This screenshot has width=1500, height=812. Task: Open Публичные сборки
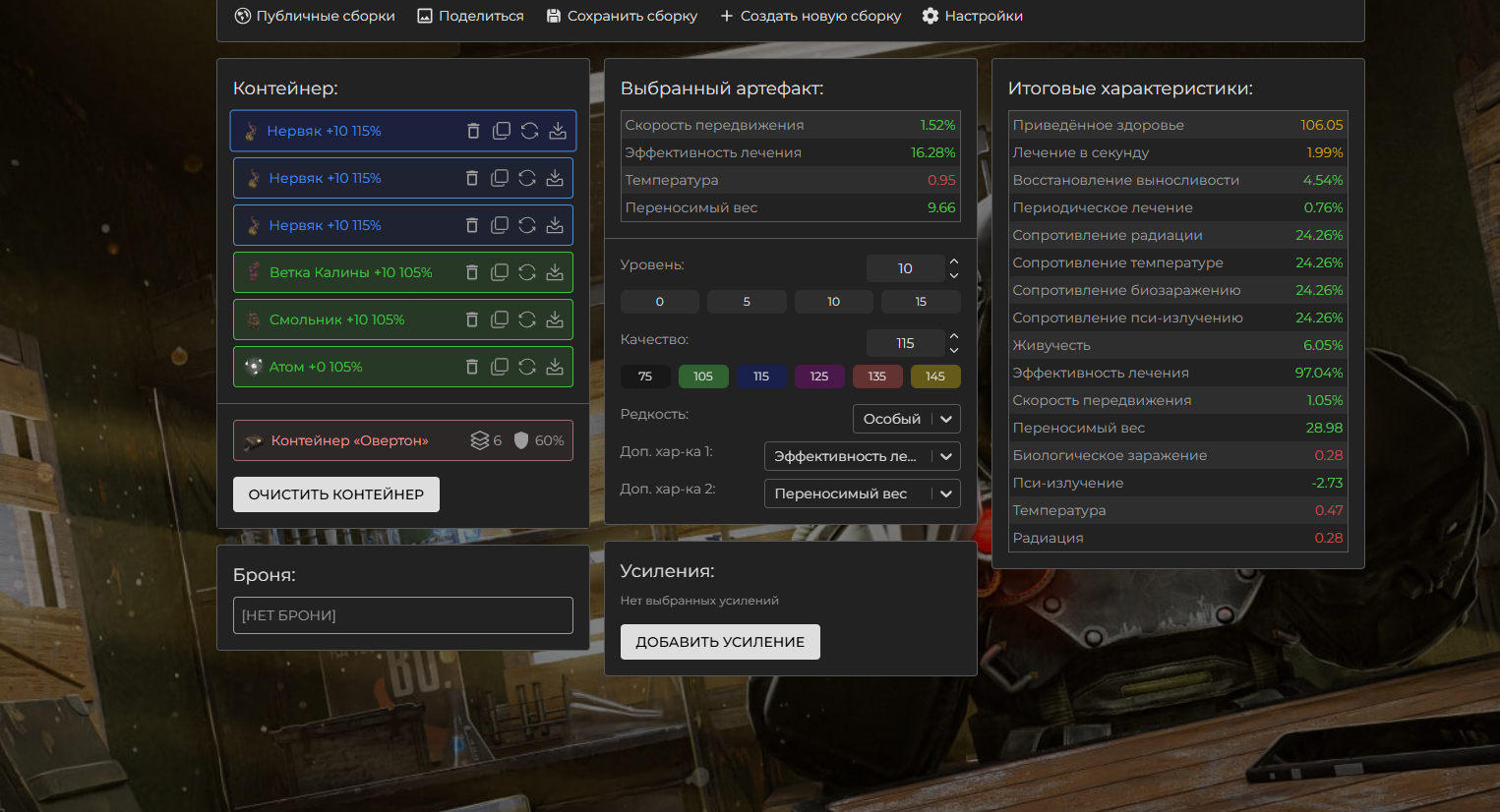315,16
